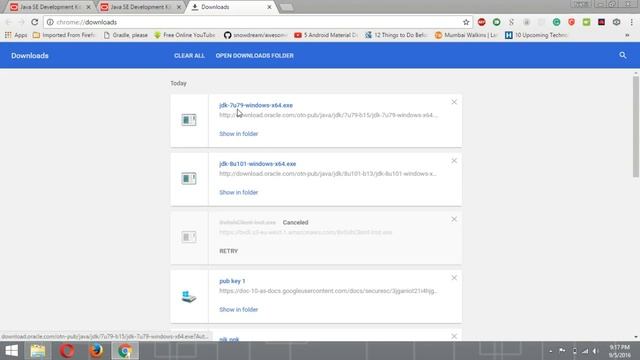Open the Apps bookmarks shortcut
This screenshot has width=640, height=360.
pos(16,35)
